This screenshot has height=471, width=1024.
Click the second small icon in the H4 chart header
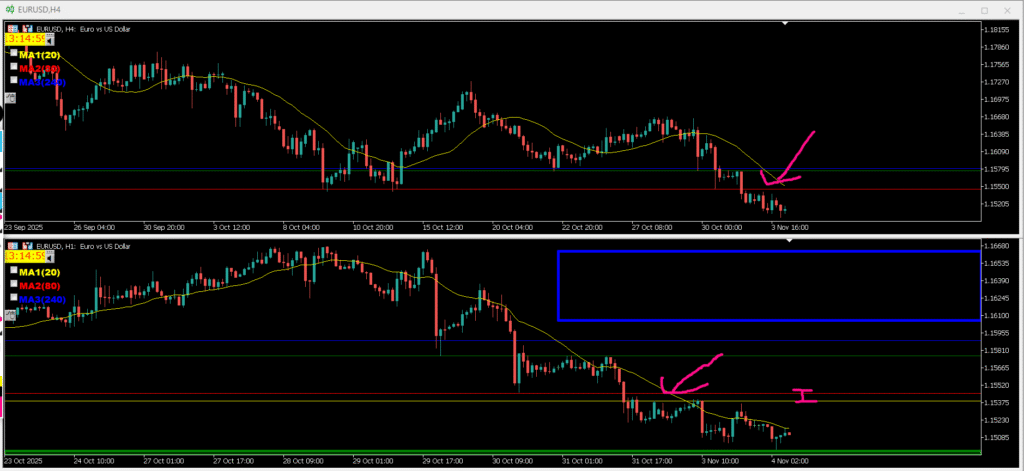pyautogui.click(x=24, y=29)
